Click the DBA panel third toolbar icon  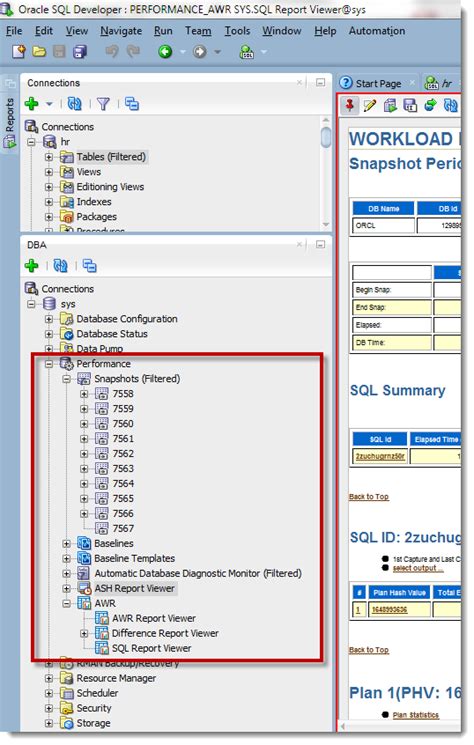(x=89, y=266)
